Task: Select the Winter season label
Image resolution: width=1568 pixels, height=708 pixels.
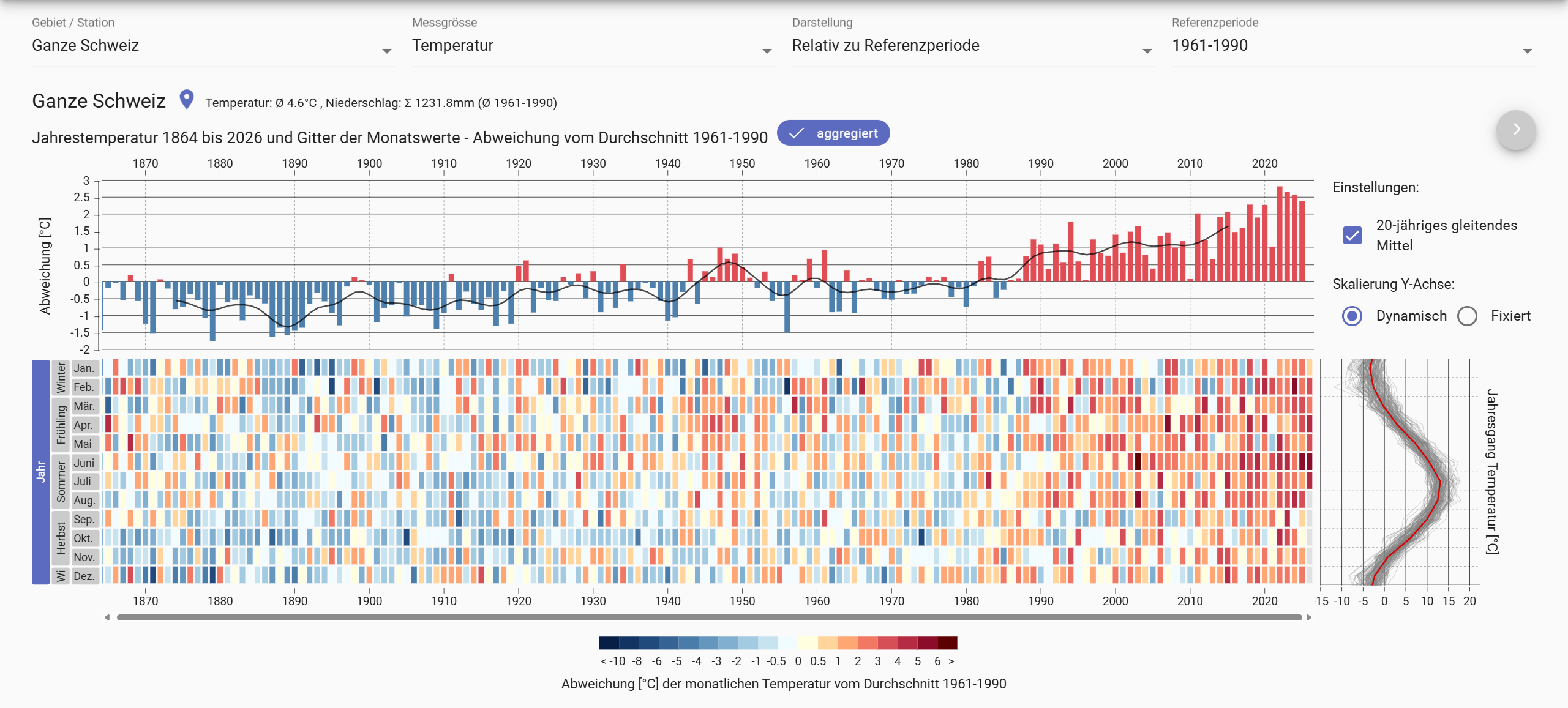Action: (x=61, y=378)
